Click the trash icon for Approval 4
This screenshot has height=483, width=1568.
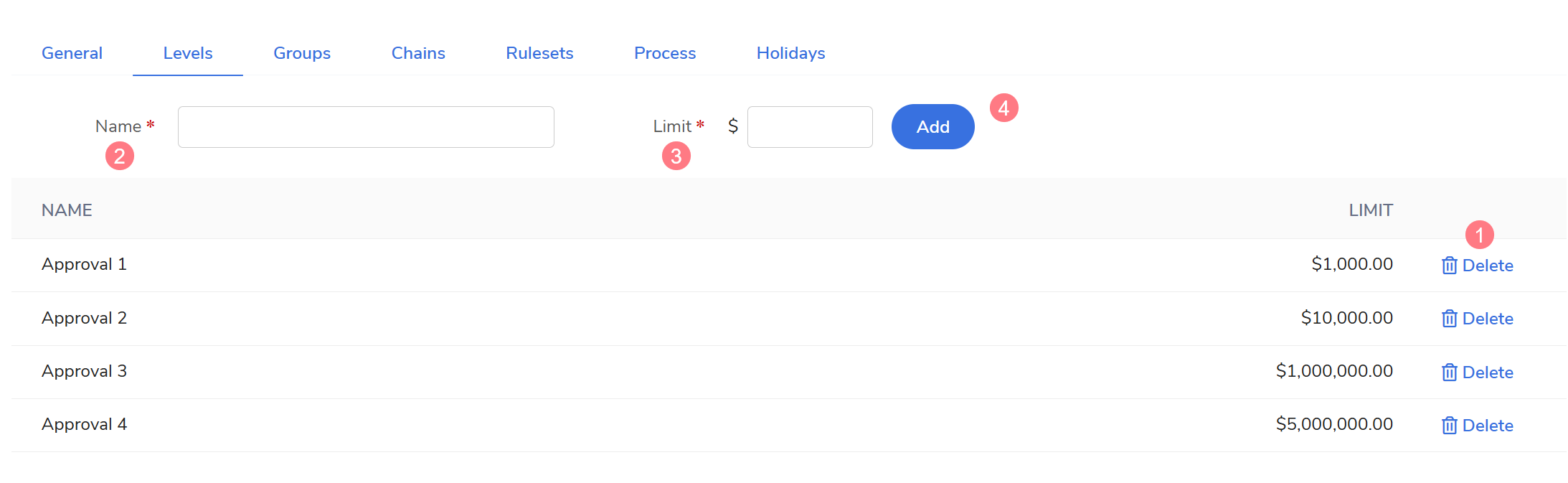pos(1449,426)
